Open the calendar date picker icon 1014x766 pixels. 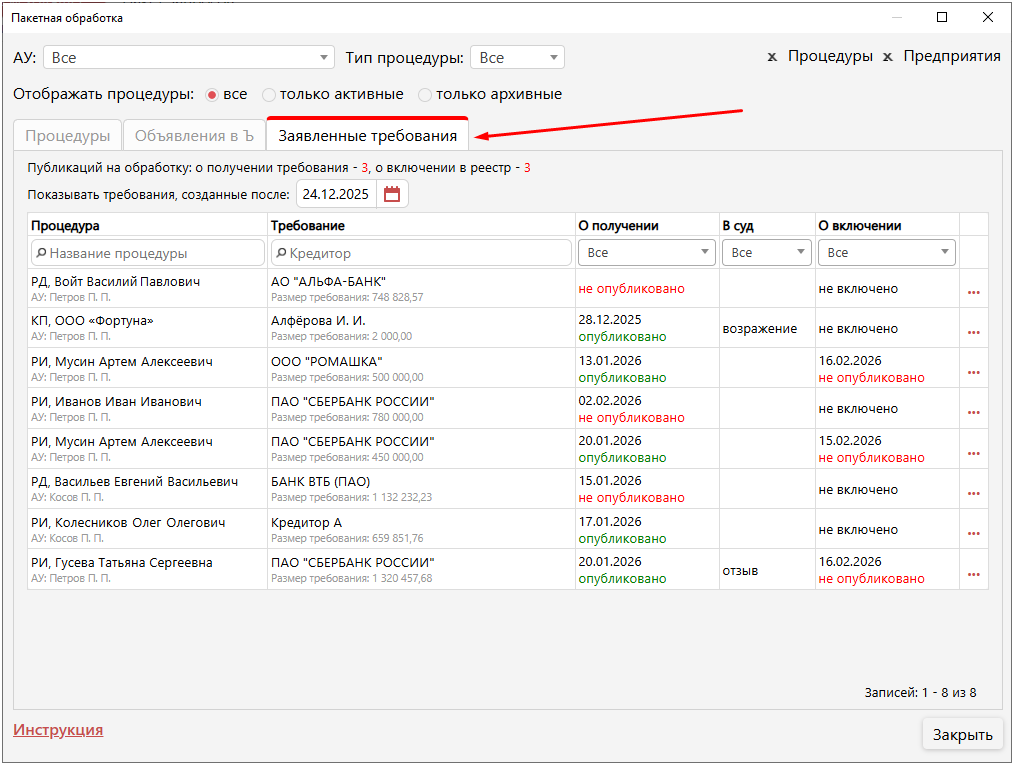392,195
